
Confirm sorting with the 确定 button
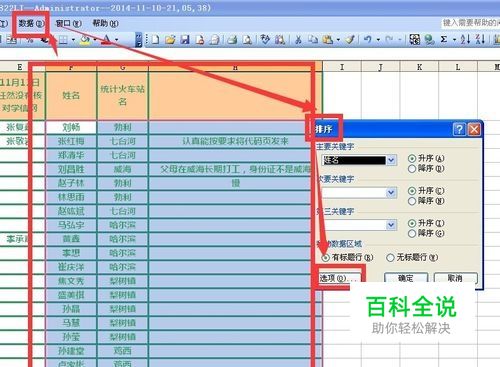(x=406, y=278)
